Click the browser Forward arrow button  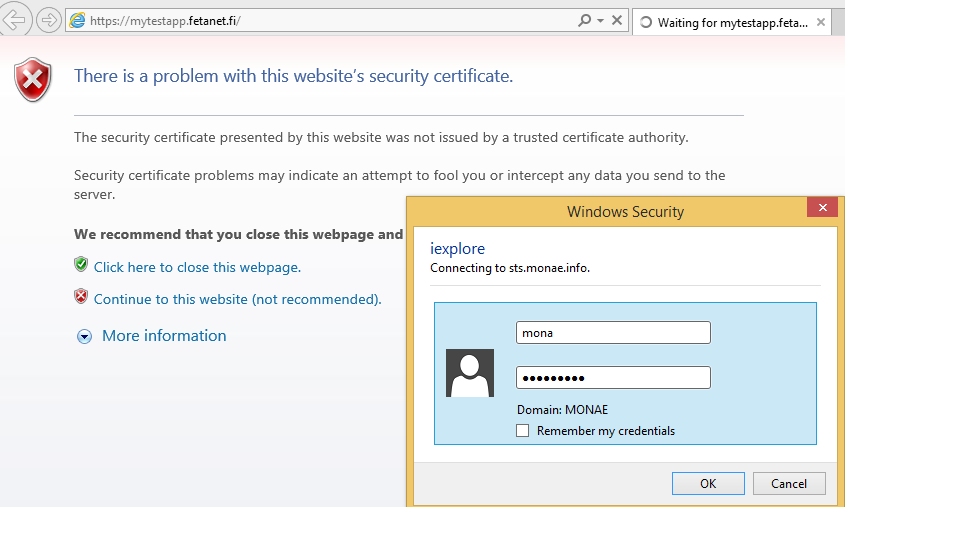[x=48, y=20]
